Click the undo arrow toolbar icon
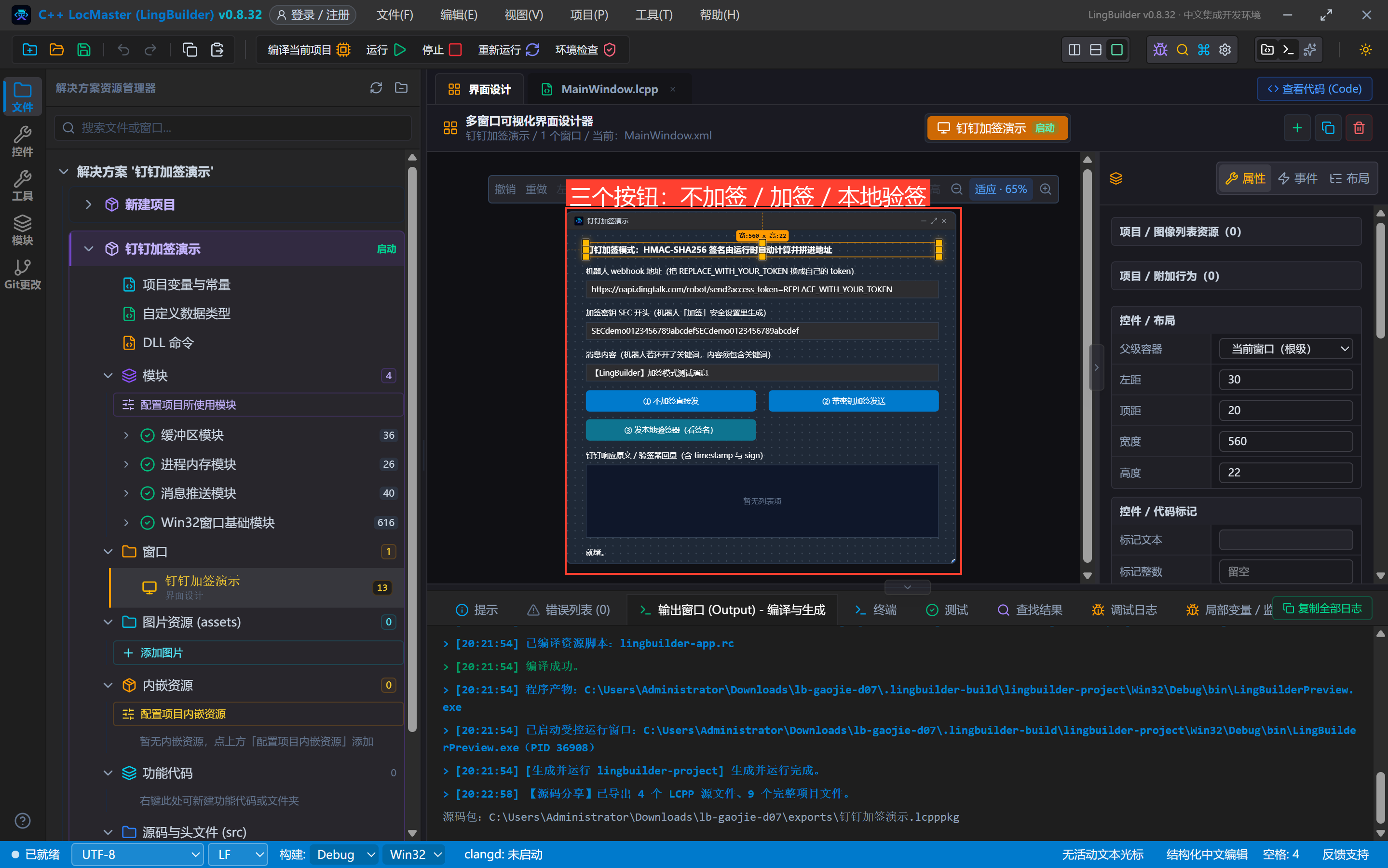1388x868 pixels. click(x=123, y=50)
